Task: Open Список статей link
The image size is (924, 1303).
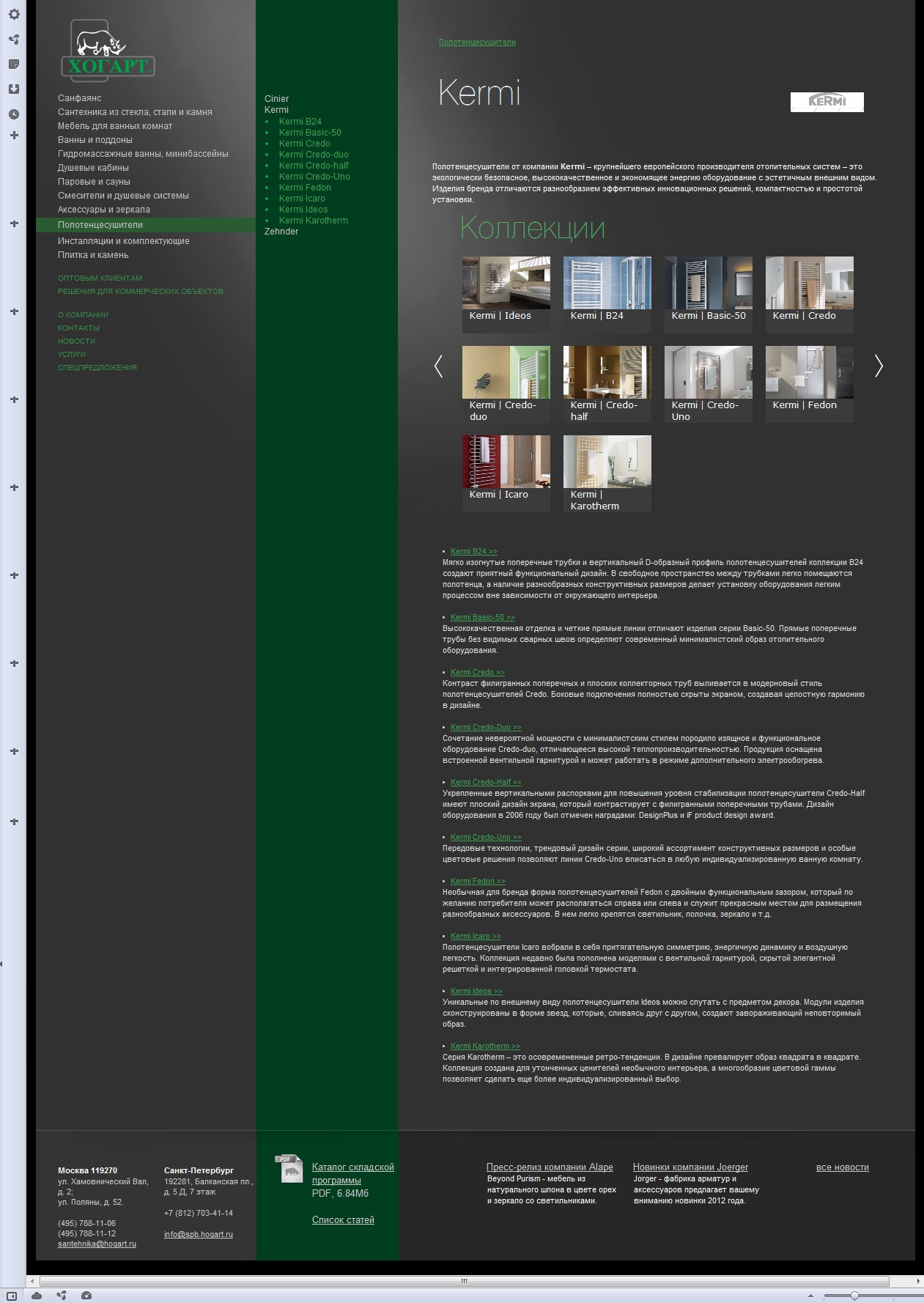Action: [x=343, y=1220]
